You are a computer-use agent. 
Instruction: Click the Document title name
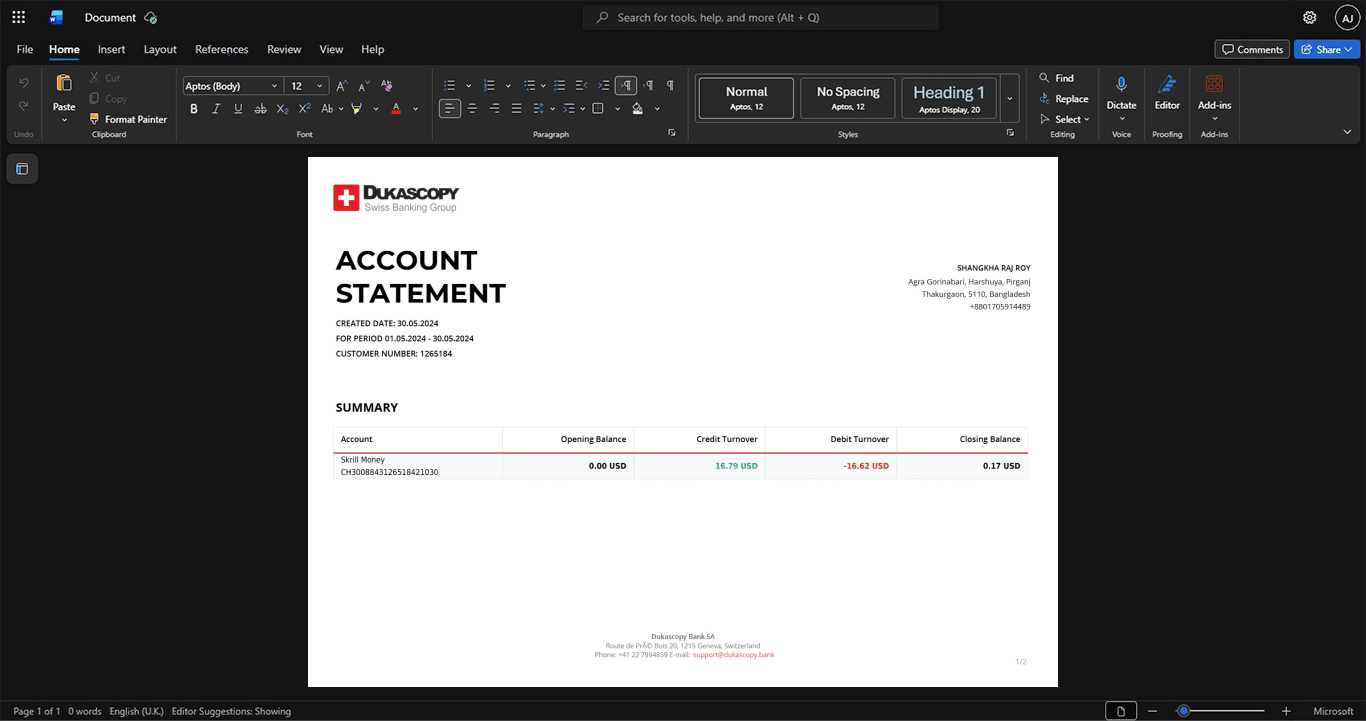pos(110,17)
